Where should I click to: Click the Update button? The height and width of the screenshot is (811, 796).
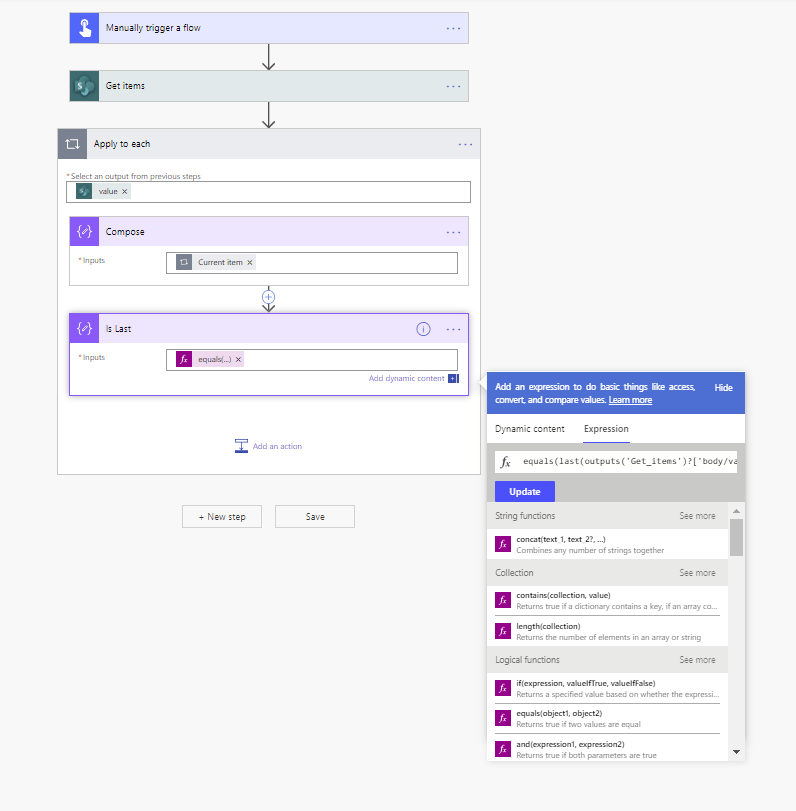pos(524,491)
